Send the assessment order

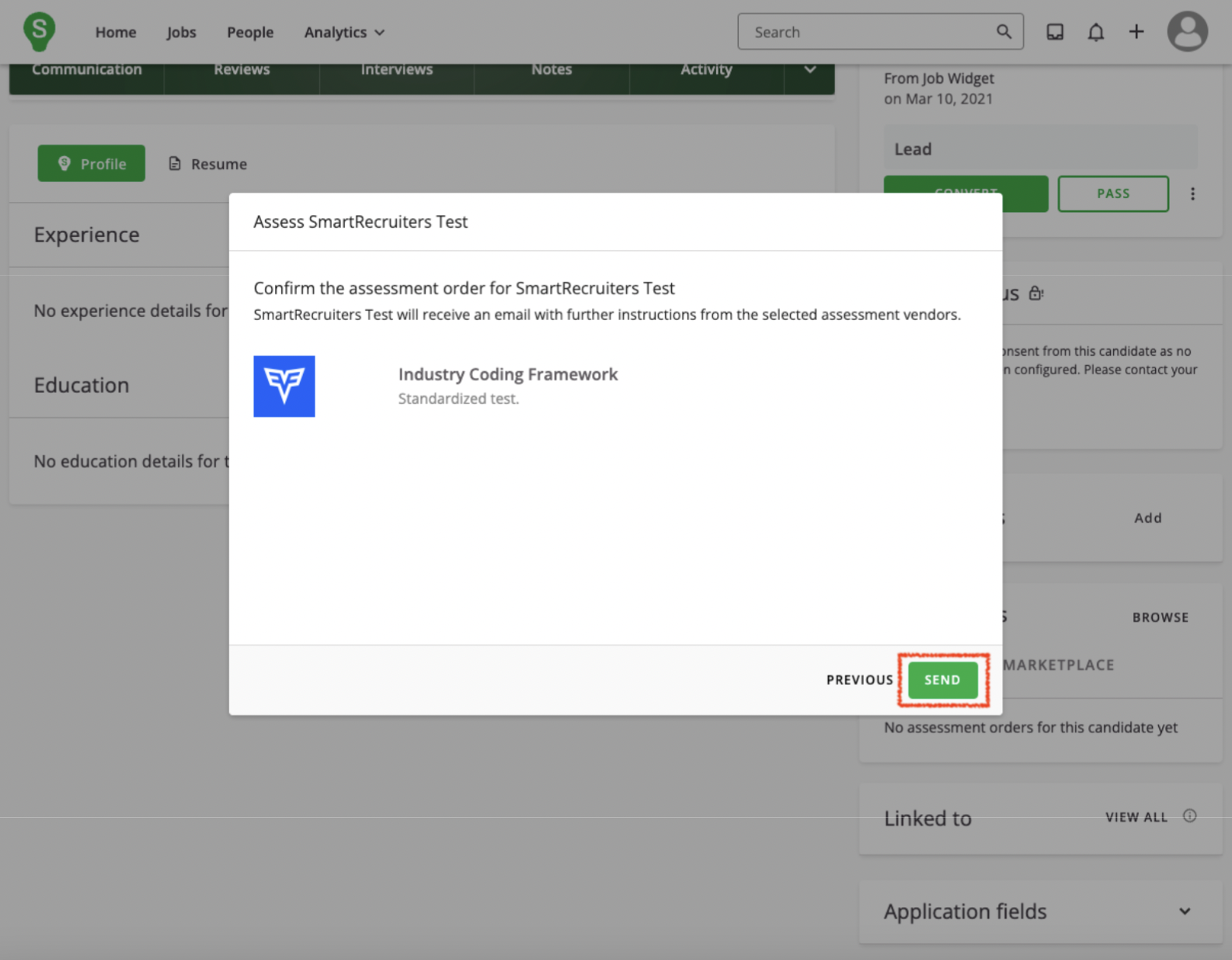(x=942, y=680)
